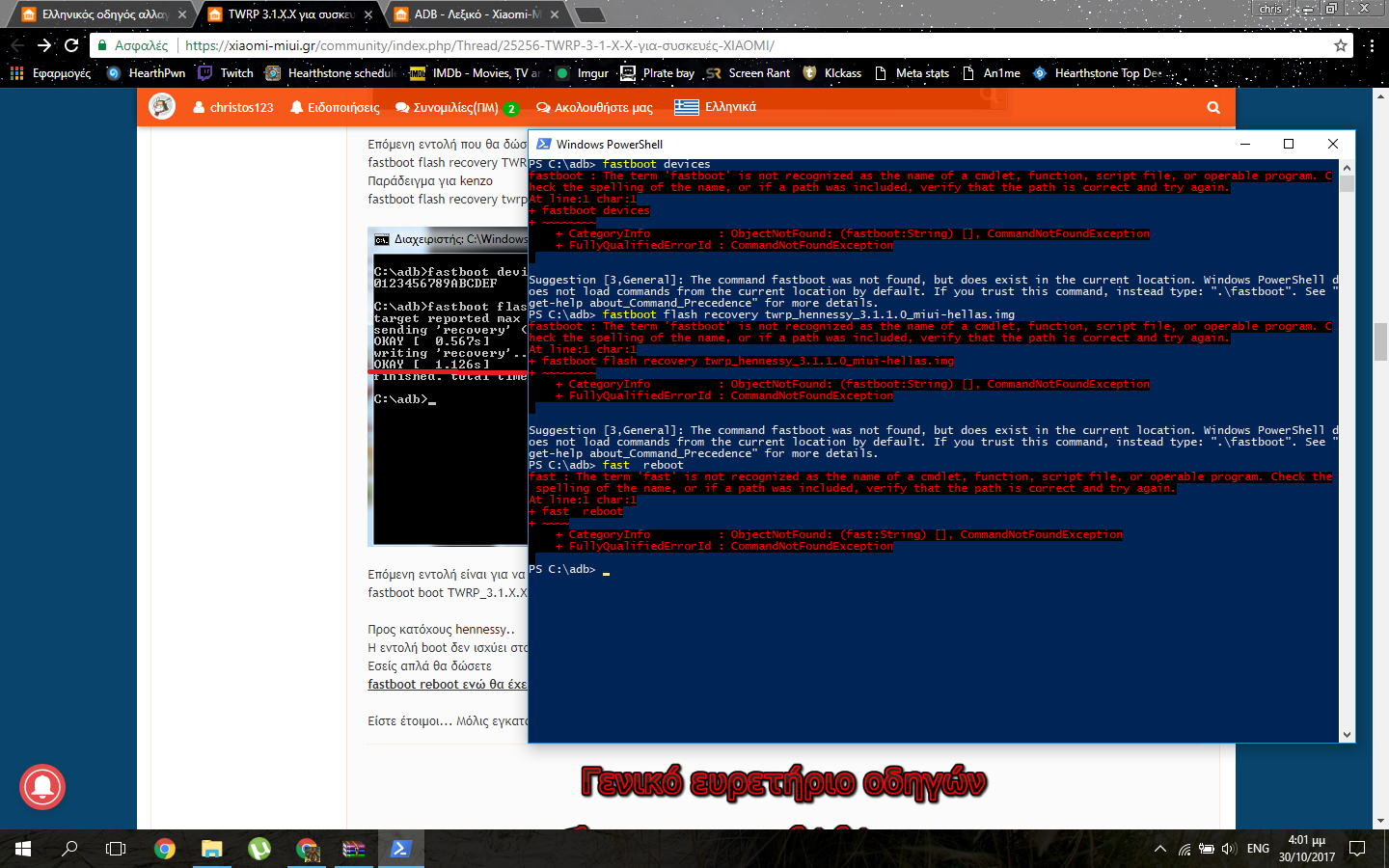Close the ADB - Λεξικό tab
1389x868 pixels.
click(x=555, y=14)
